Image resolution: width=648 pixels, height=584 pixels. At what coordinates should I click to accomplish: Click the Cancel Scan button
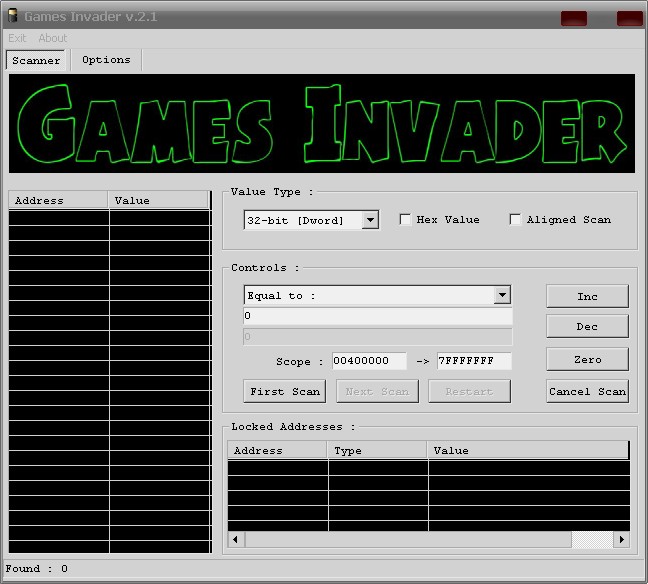tap(587, 391)
